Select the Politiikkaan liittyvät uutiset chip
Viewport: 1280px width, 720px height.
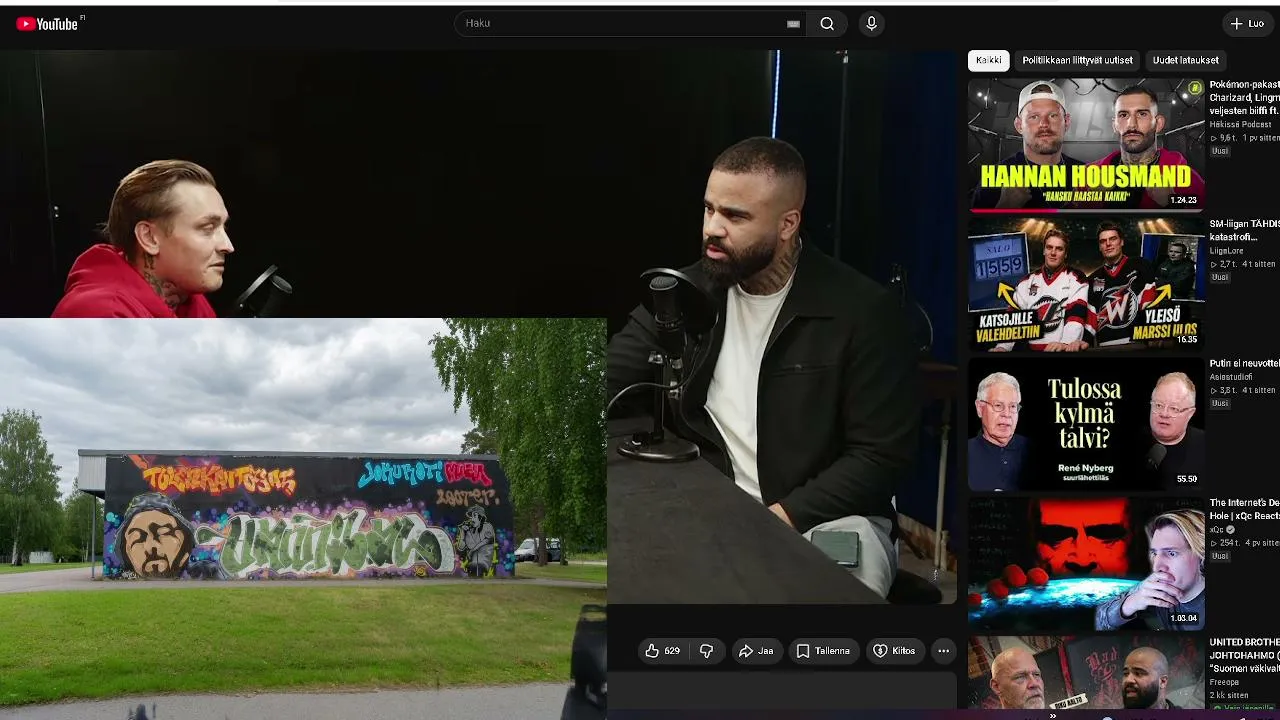click(1077, 60)
